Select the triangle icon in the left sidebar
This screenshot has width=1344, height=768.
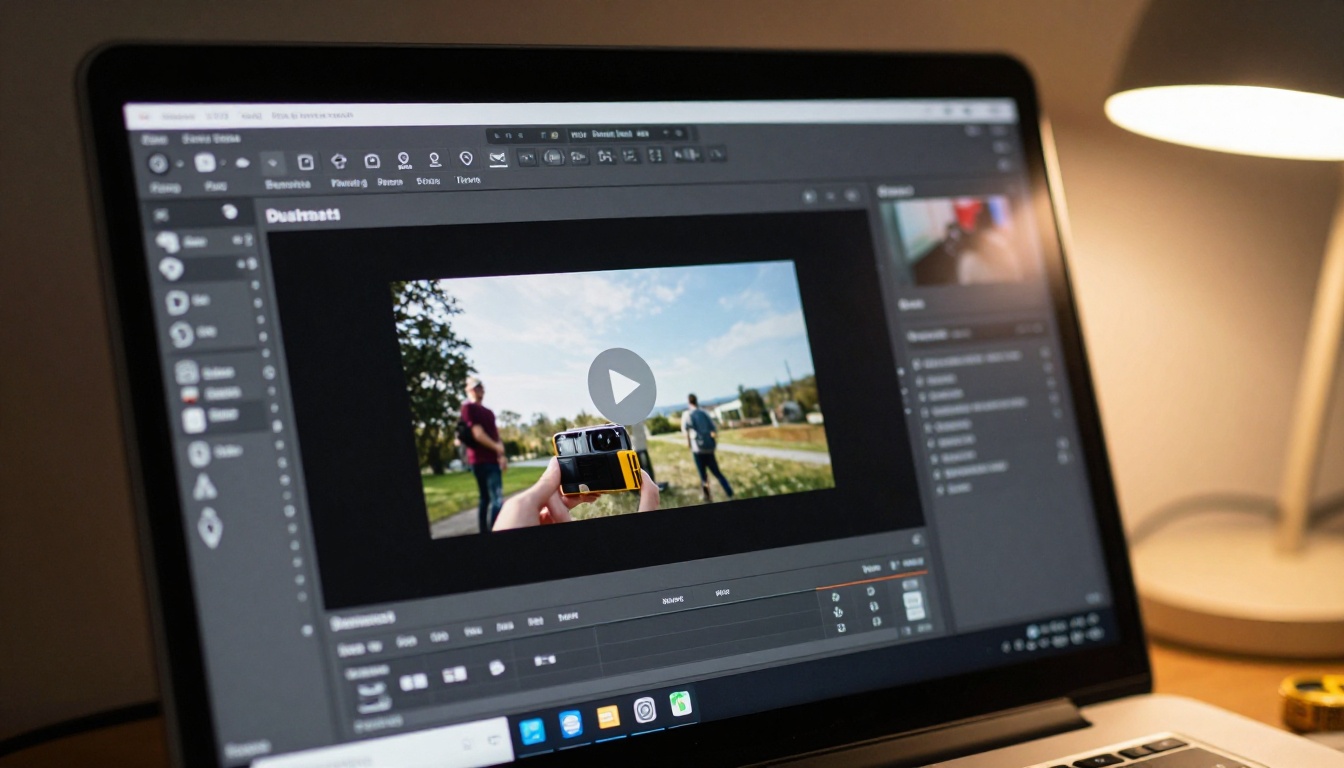click(x=204, y=486)
